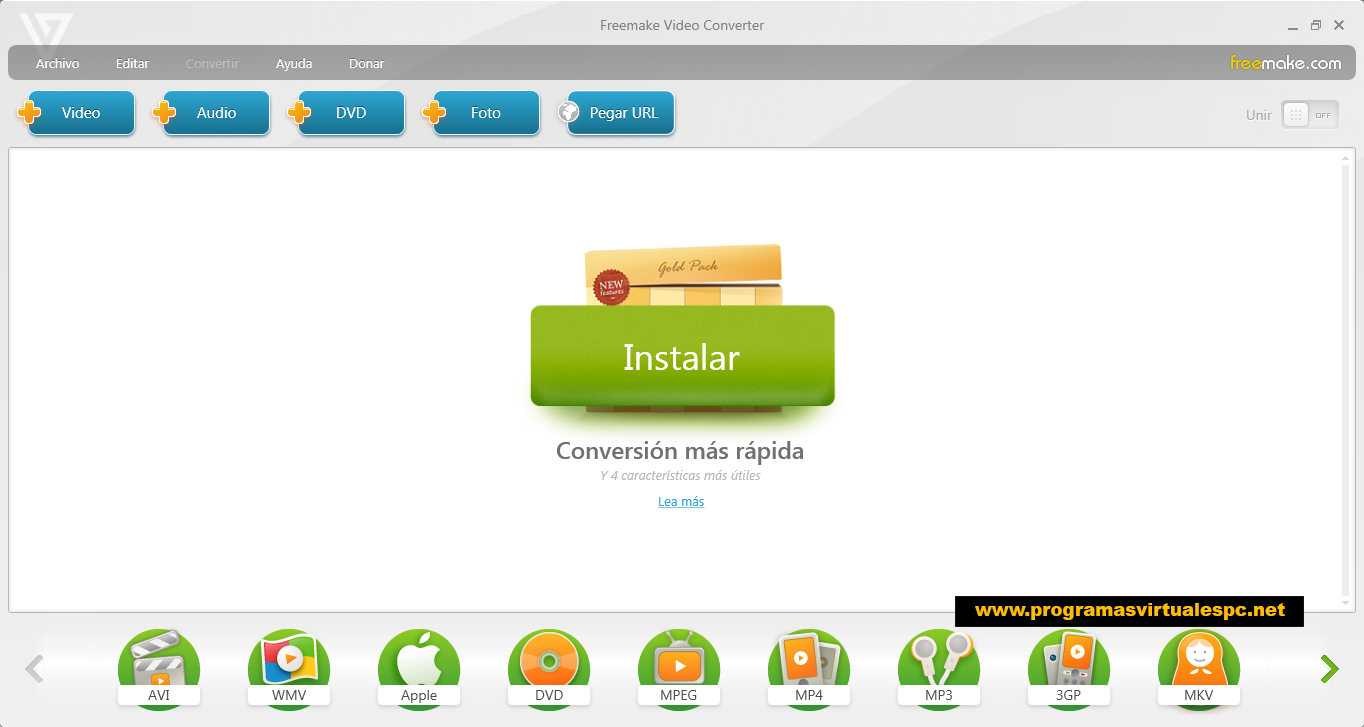Select AVI output format
The image size is (1364, 727).
click(159, 668)
